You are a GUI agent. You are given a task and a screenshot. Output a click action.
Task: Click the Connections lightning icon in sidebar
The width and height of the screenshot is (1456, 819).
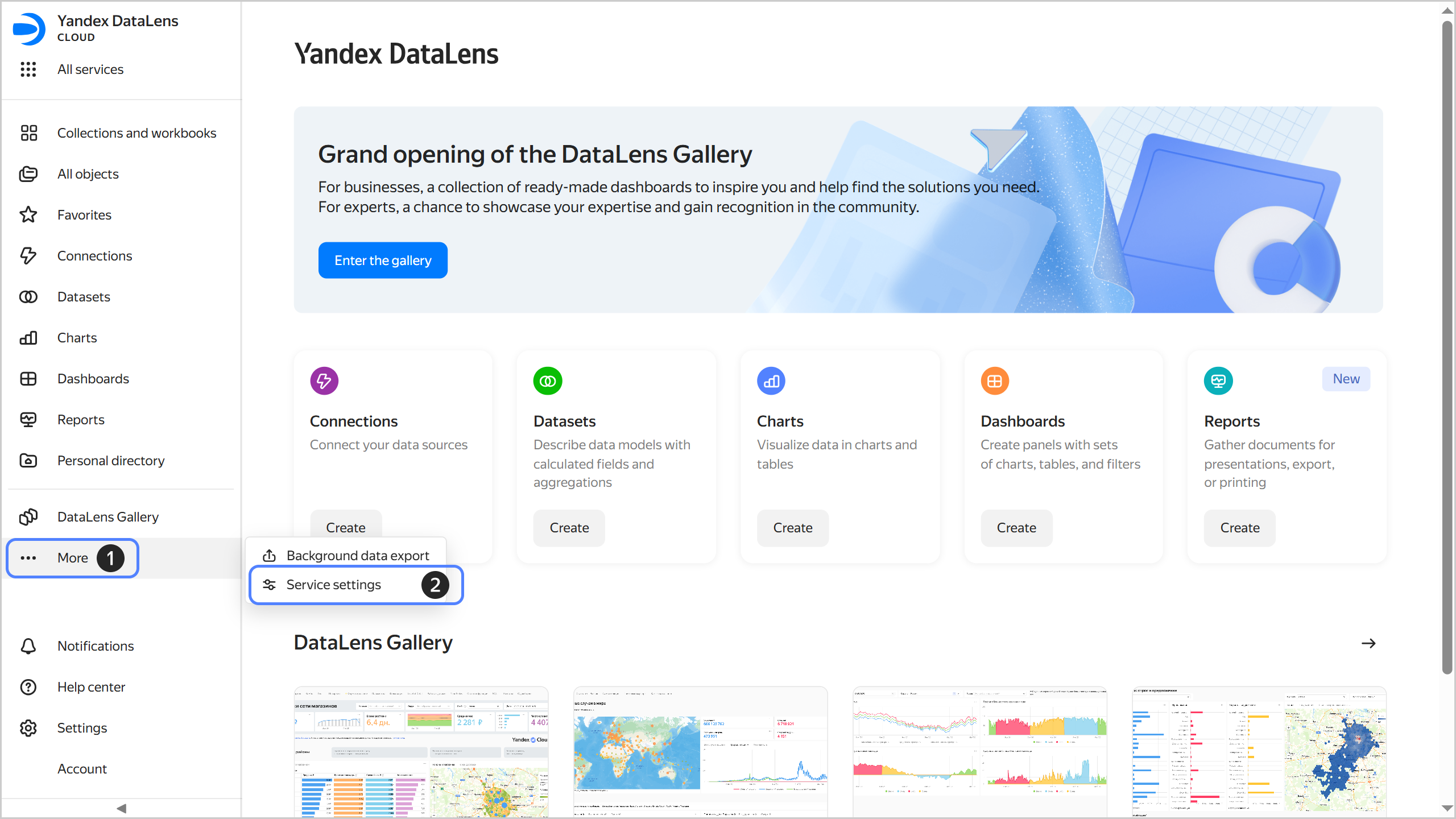click(x=28, y=256)
